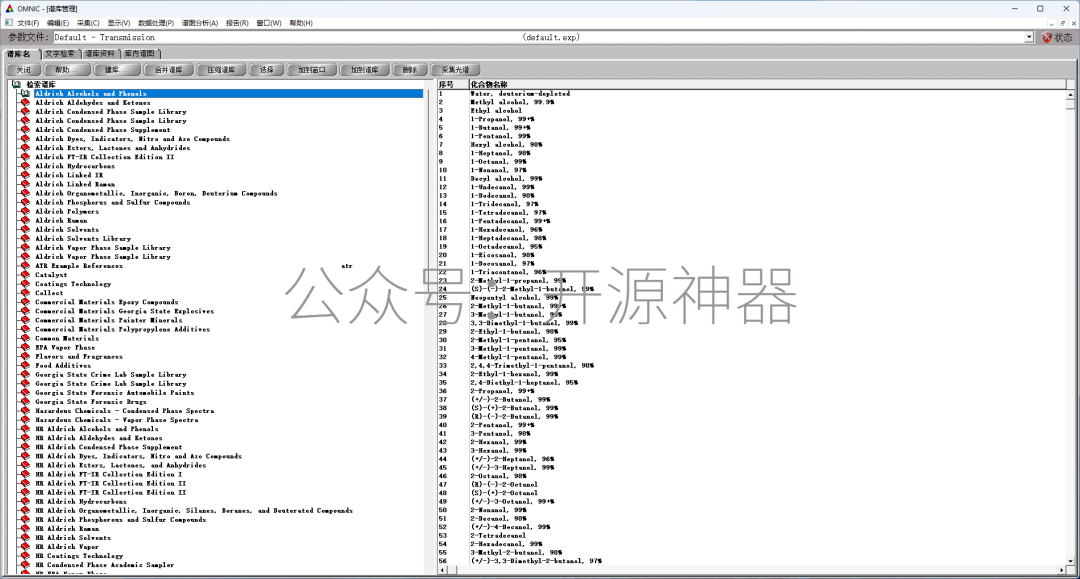Click the book icon next to Aldrich Raman
The image size is (1080, 579).
tap(25, 220)
